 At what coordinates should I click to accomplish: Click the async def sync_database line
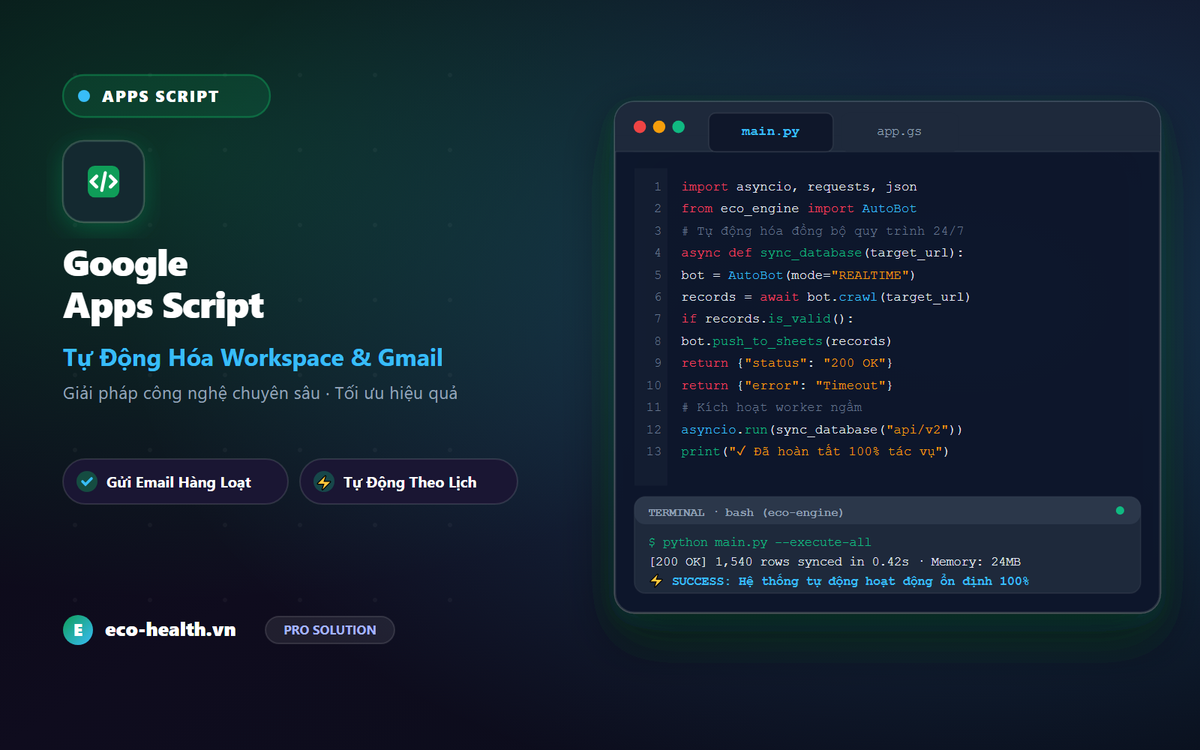823,253
